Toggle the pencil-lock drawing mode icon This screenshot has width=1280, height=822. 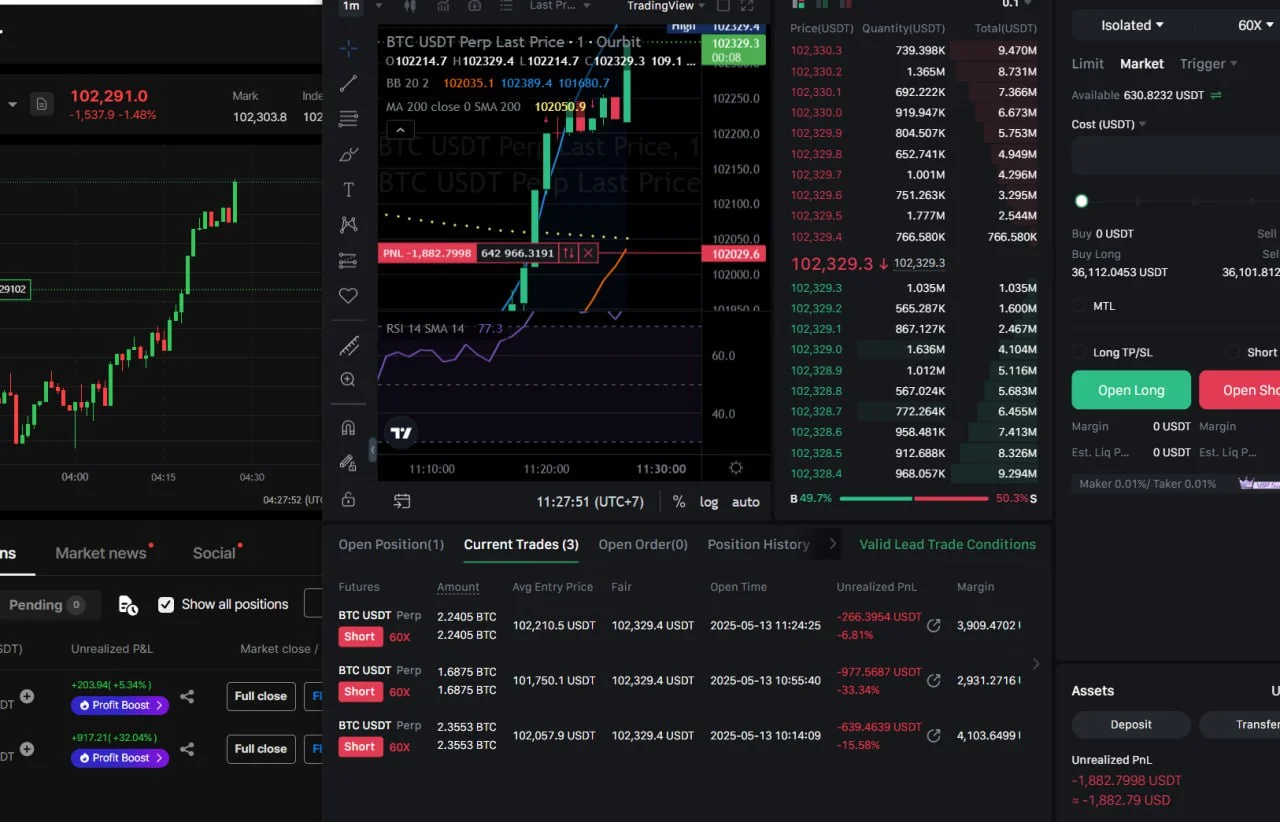coord(348,463)
